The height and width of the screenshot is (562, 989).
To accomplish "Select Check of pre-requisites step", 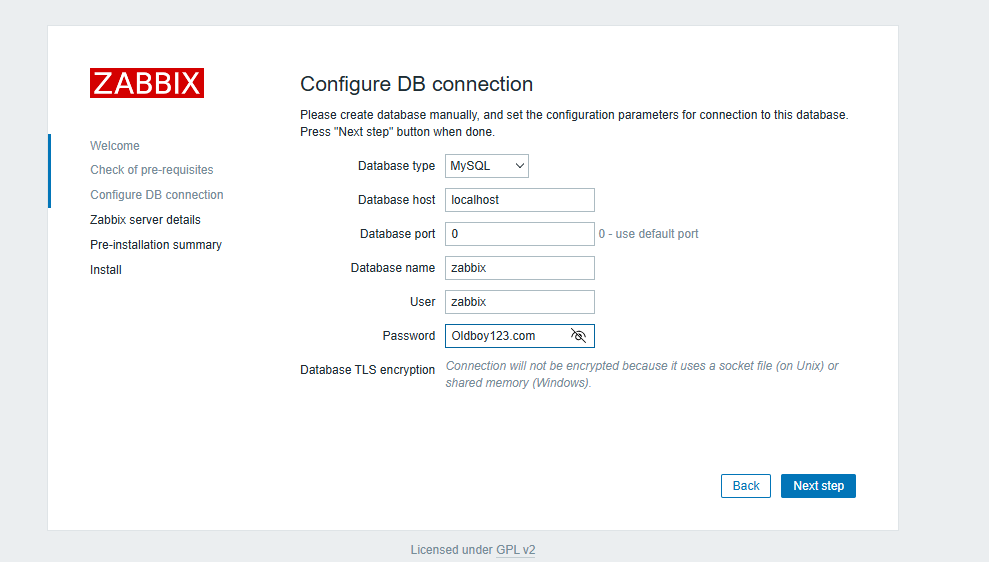I will [x=151, y=170].
